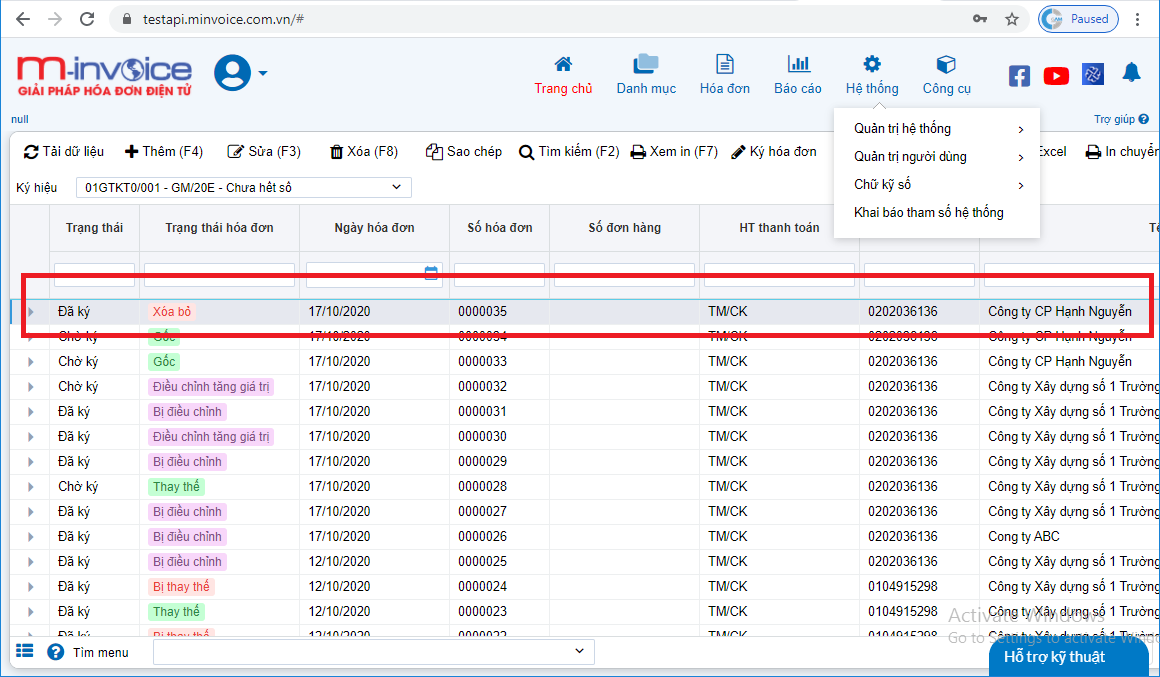
Task: Click browser reload button
Action: pyautogui.click(x=87, y=19)
